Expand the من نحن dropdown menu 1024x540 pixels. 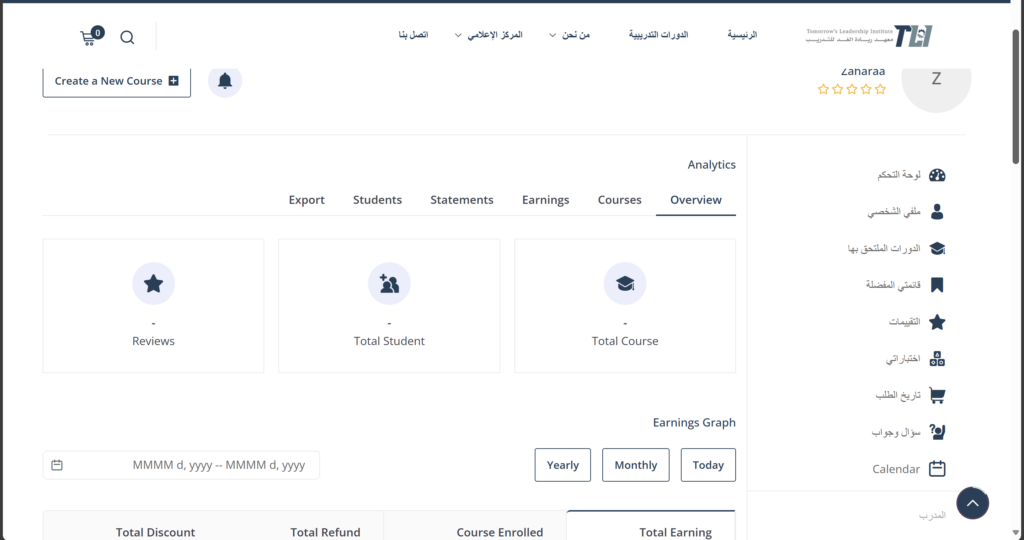pos(570,35)
